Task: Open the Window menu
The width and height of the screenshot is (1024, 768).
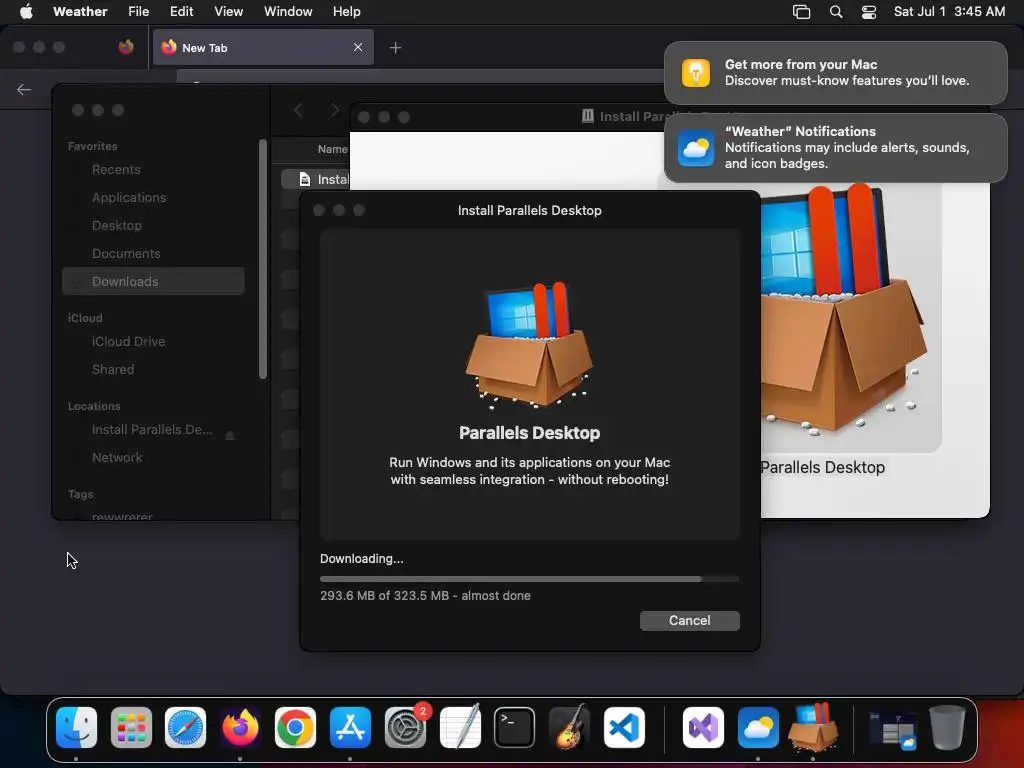Action: click(288, 11)
